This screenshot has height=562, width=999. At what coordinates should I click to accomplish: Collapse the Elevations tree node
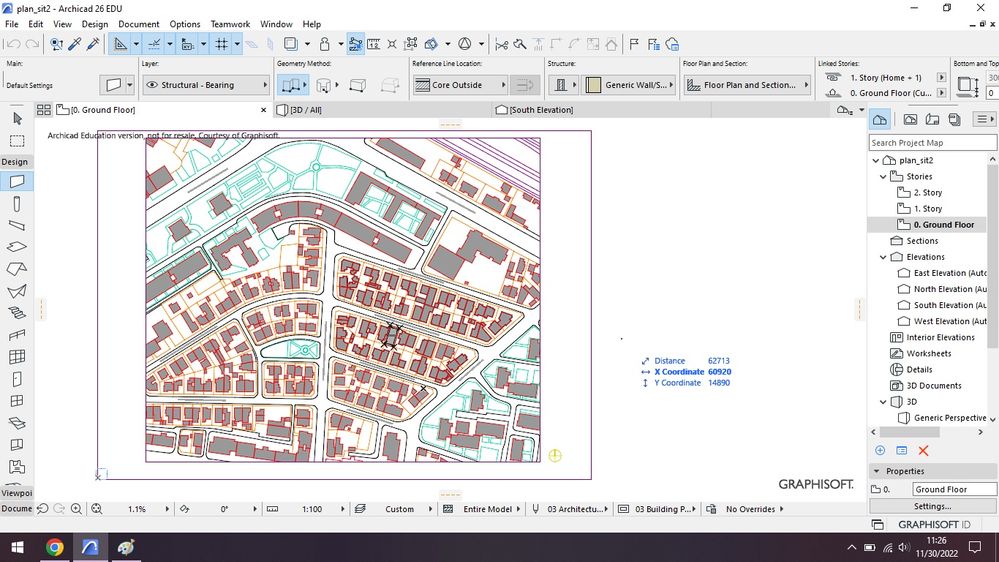pos(884,257)
